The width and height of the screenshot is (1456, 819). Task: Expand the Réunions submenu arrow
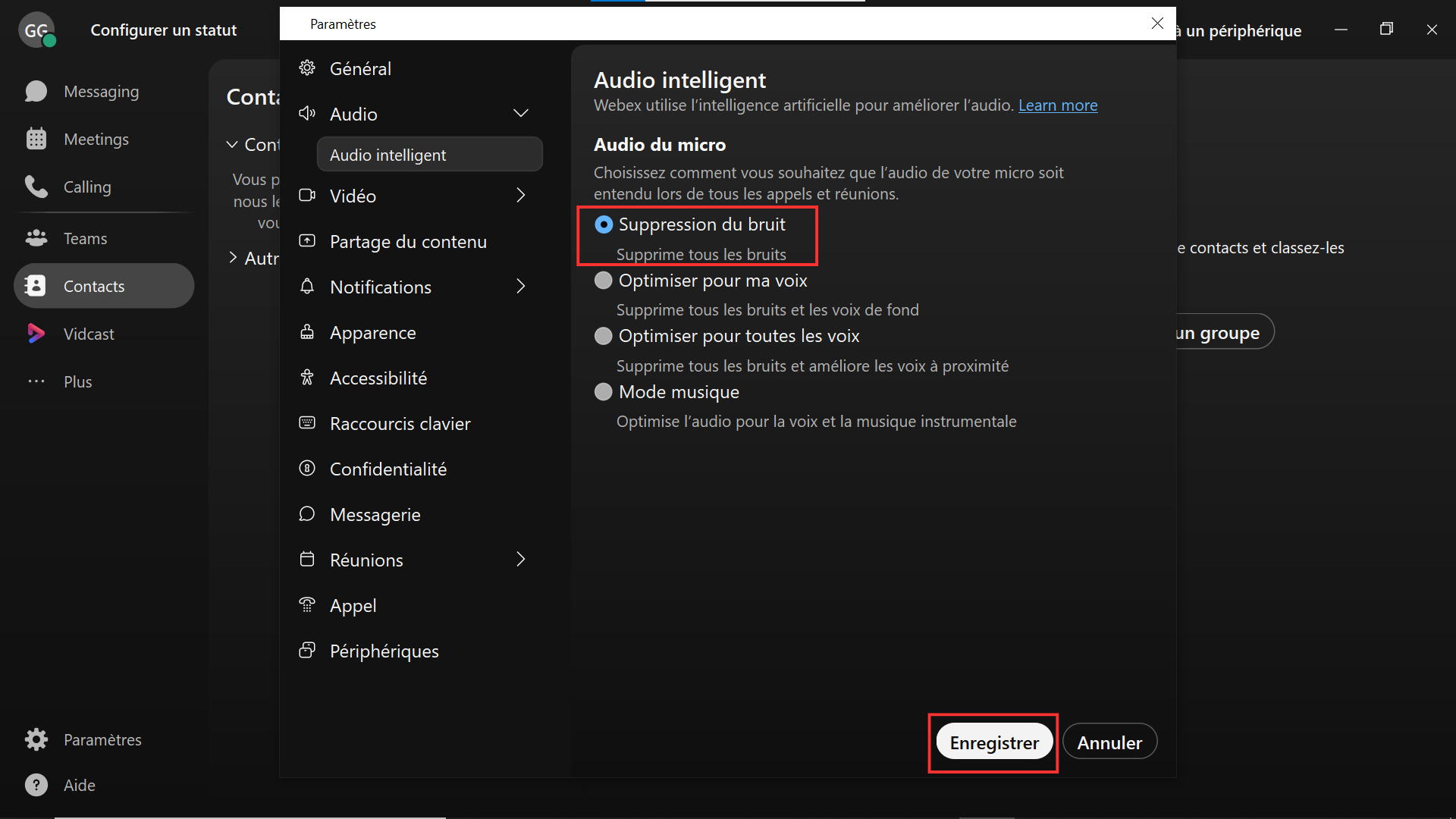coord(521,560)
